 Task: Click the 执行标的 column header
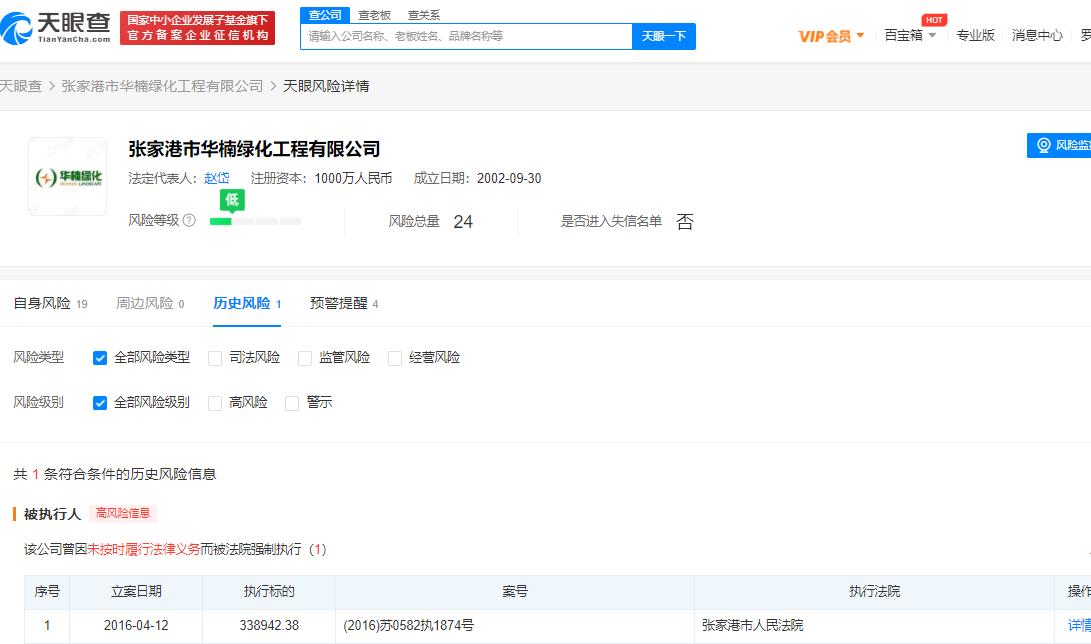(x=269, y=591)
